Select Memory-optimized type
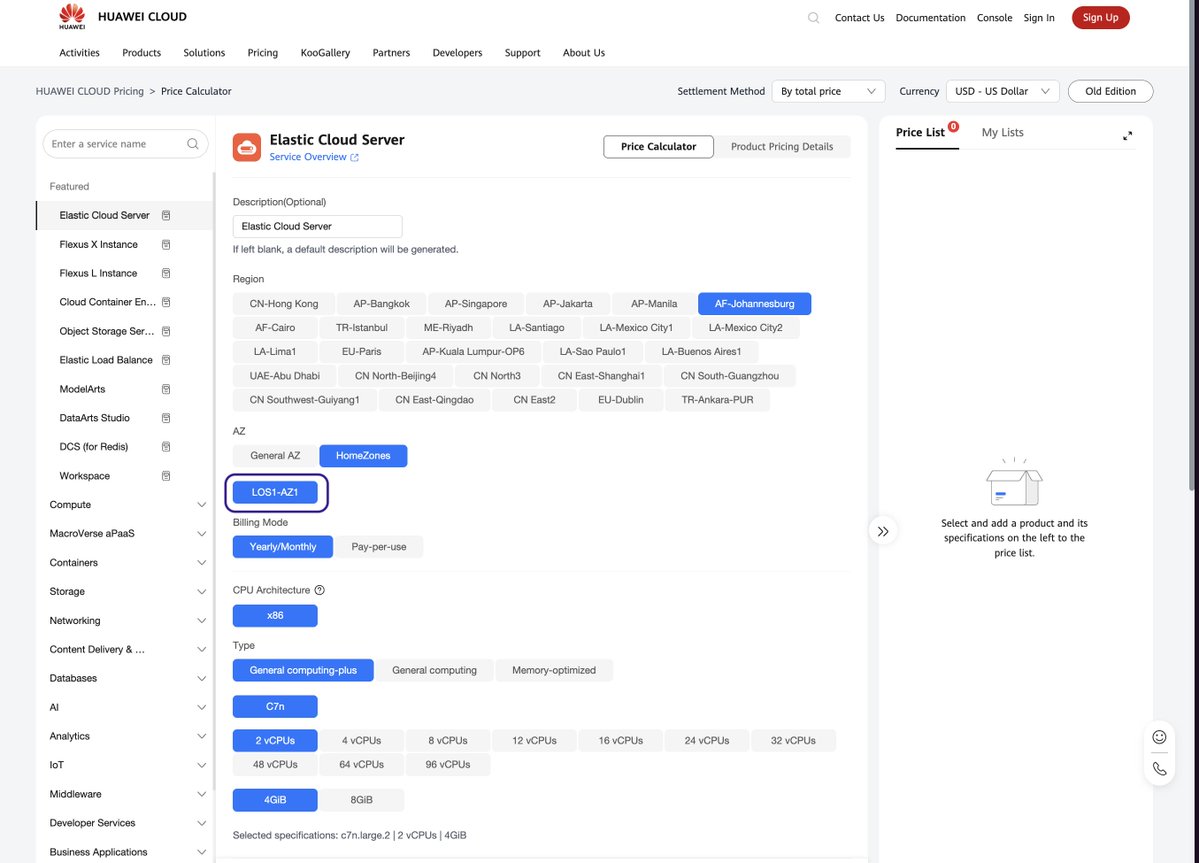This screenshot has height=863, width=1199. [554, 670]
